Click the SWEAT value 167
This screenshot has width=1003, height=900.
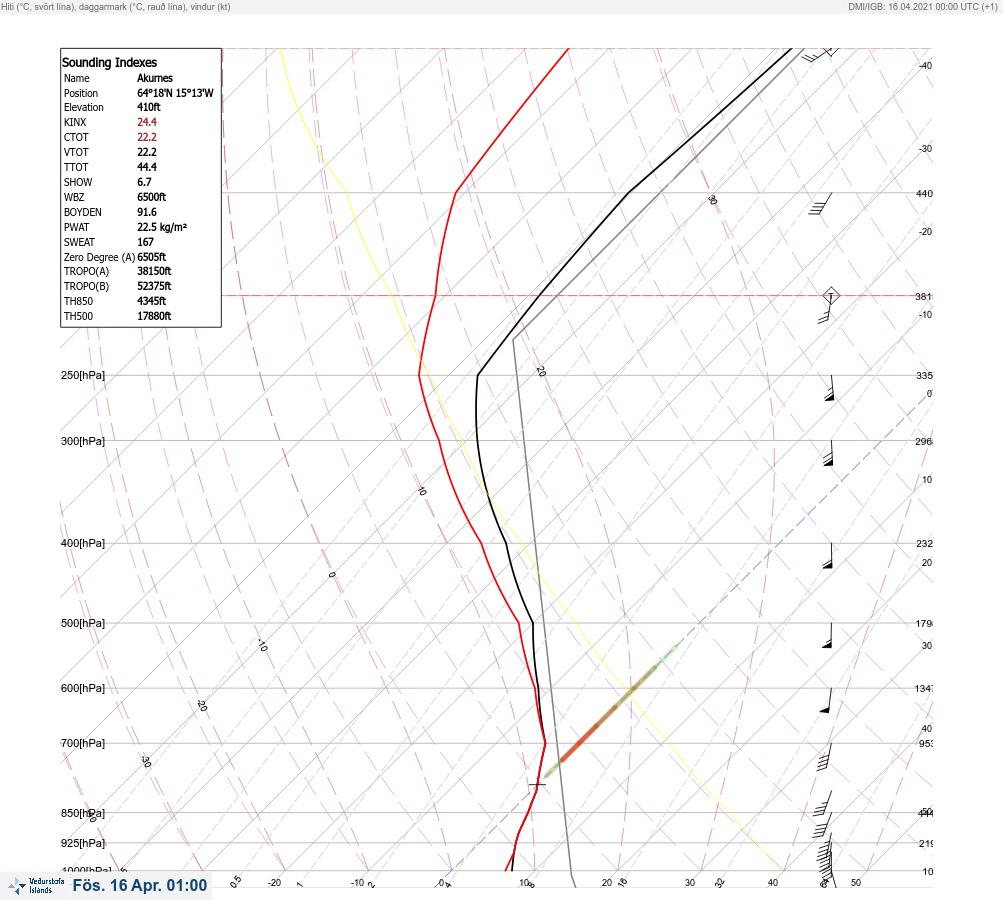tap(145, 242)
